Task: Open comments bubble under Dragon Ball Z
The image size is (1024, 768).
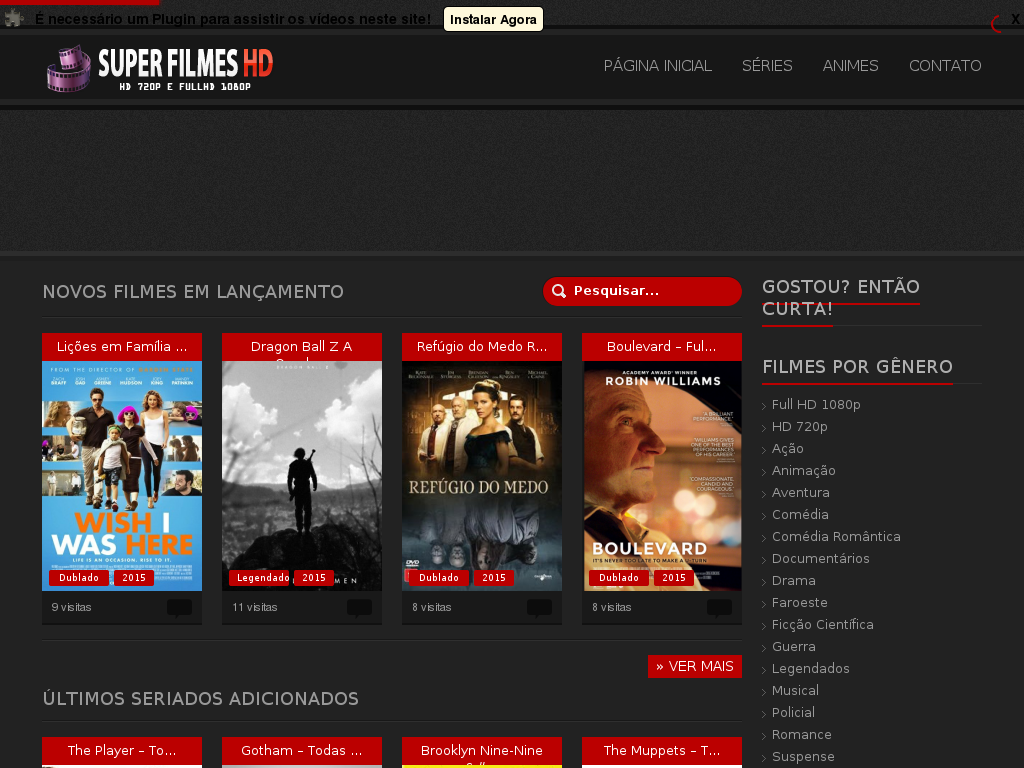Action: tap(359, 608)
